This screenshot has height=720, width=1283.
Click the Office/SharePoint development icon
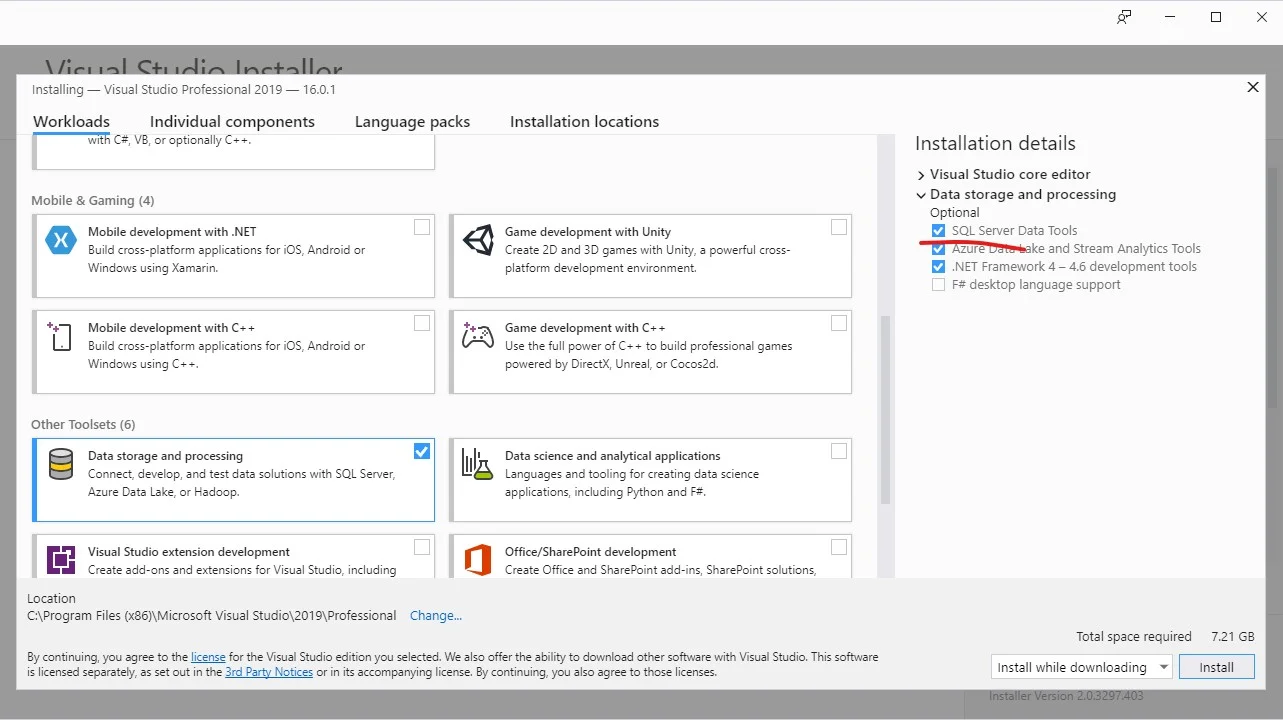[477, 560]
